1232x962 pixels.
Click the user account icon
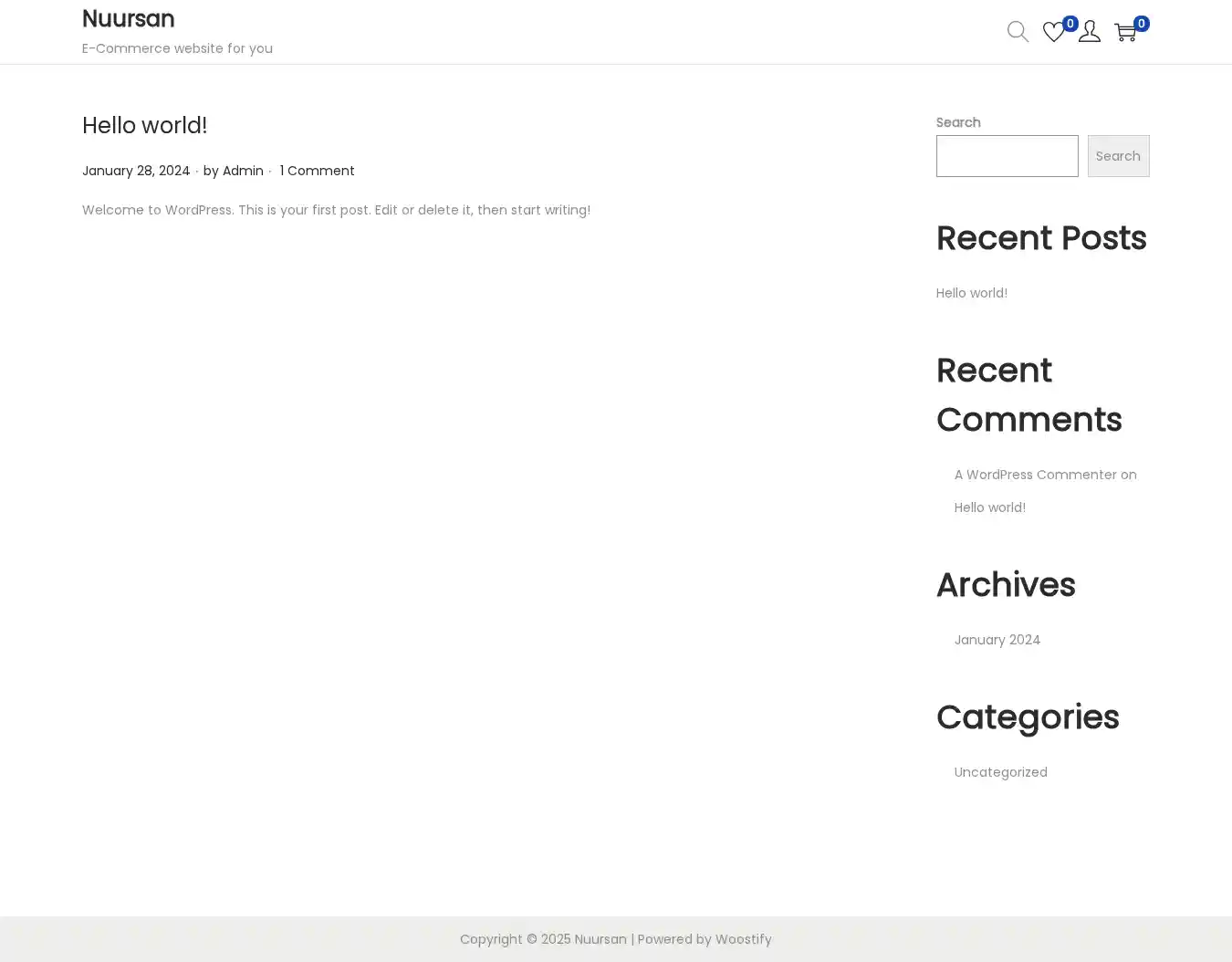(1089, 32)
